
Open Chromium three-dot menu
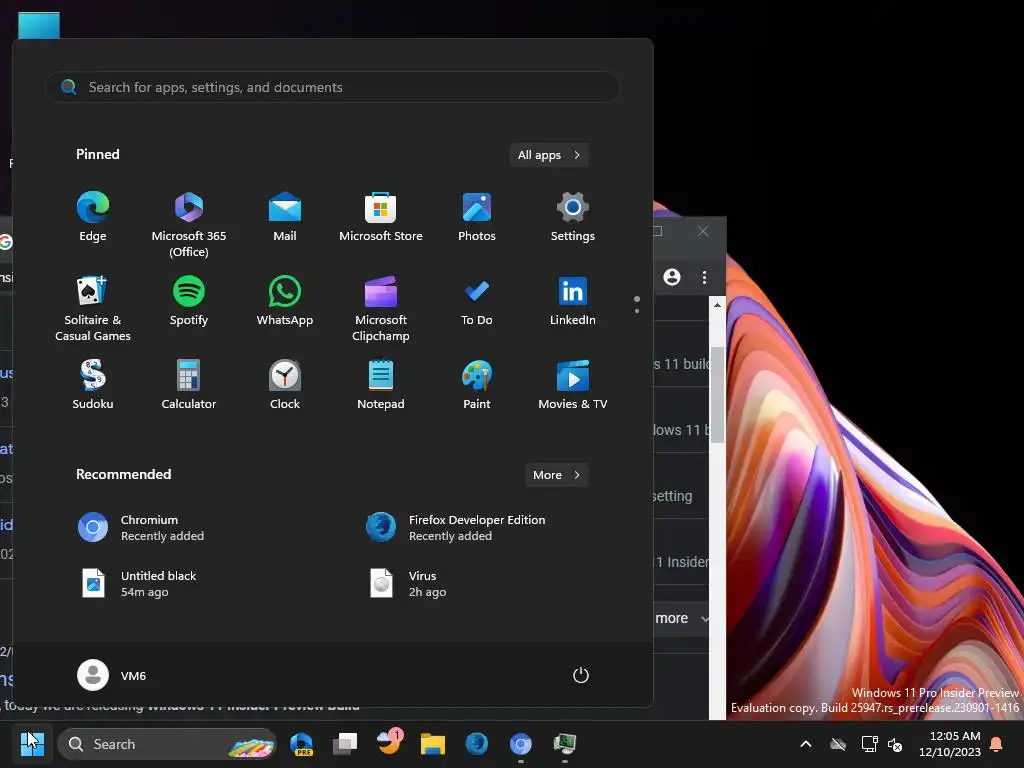point(704,277)
